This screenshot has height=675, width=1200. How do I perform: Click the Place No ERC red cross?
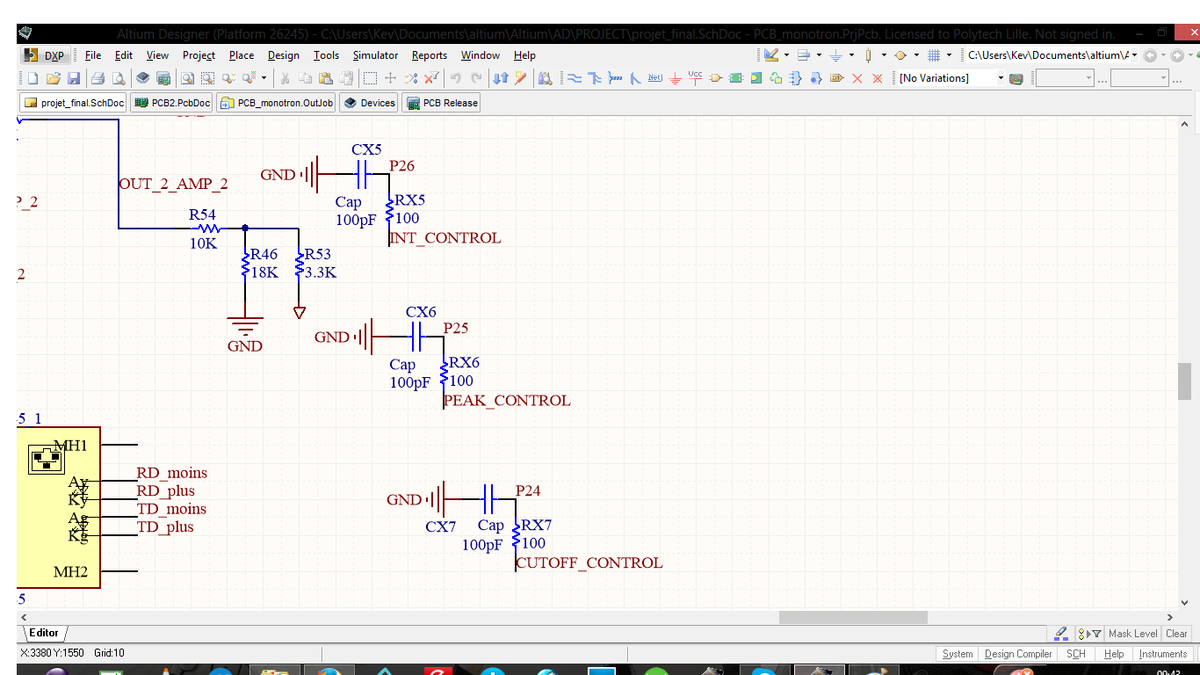[859, 78]
